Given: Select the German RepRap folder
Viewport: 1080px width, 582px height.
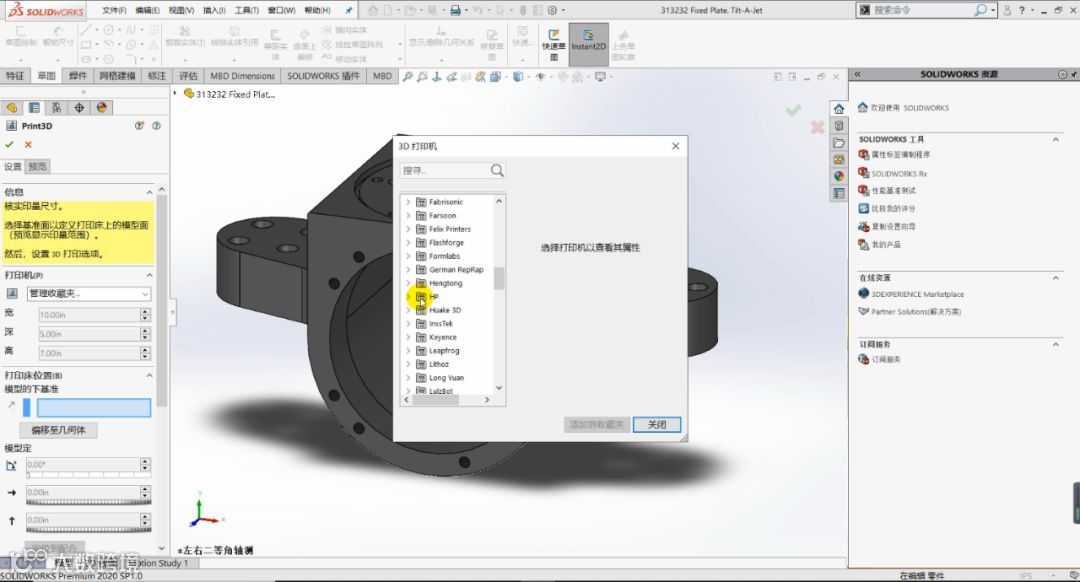Looking at the screenshot, I should pos(456,269).
